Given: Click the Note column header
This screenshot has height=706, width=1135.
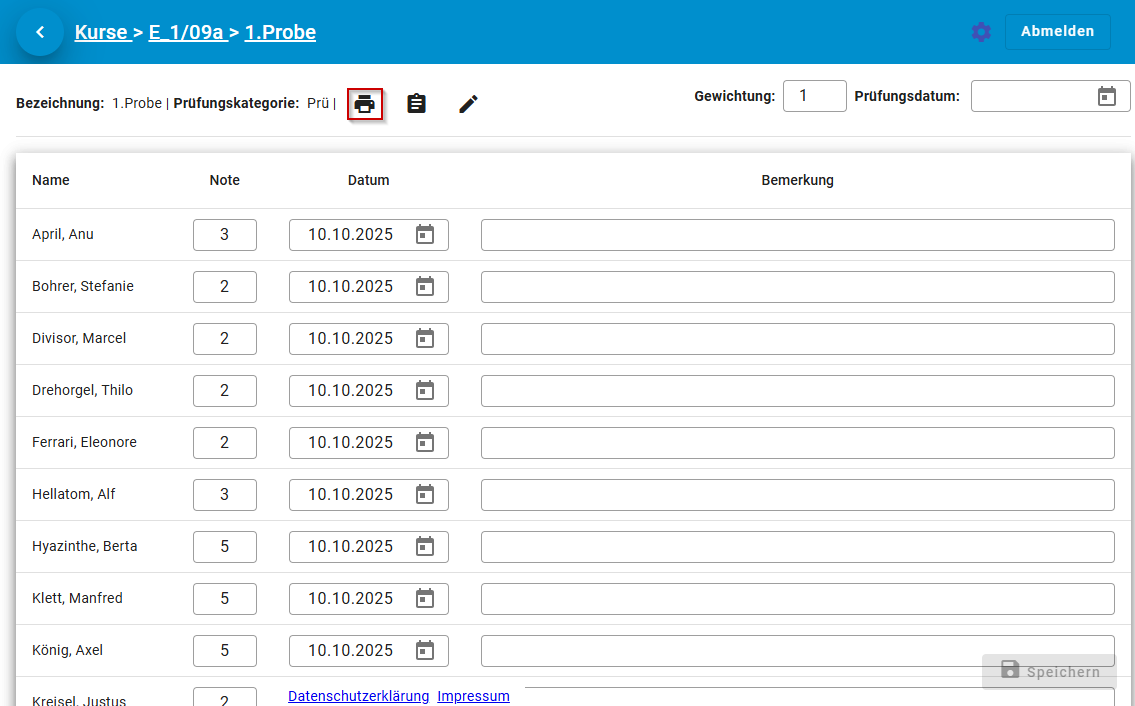Looking at the screenshot, I should click(x=224, y=180).
